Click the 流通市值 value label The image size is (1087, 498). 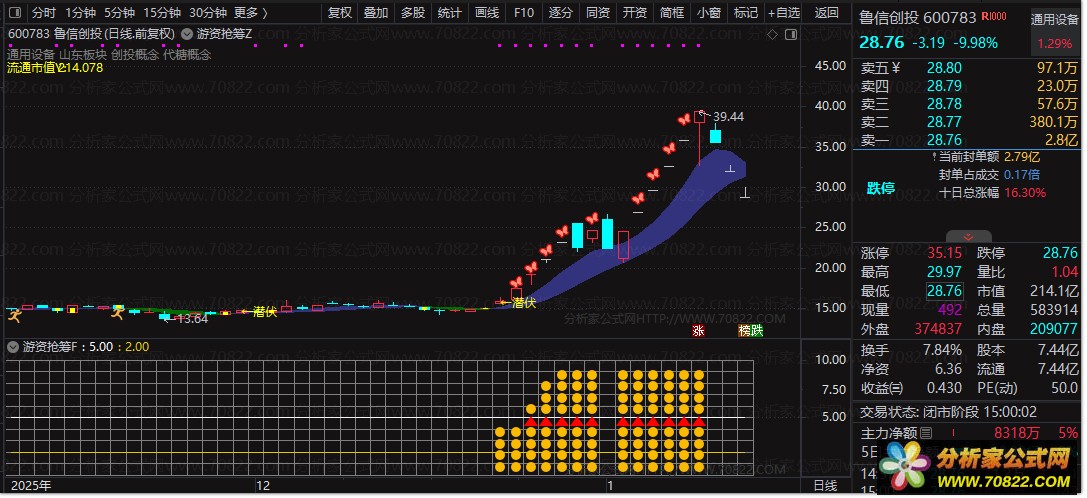(x=55, y=68)
